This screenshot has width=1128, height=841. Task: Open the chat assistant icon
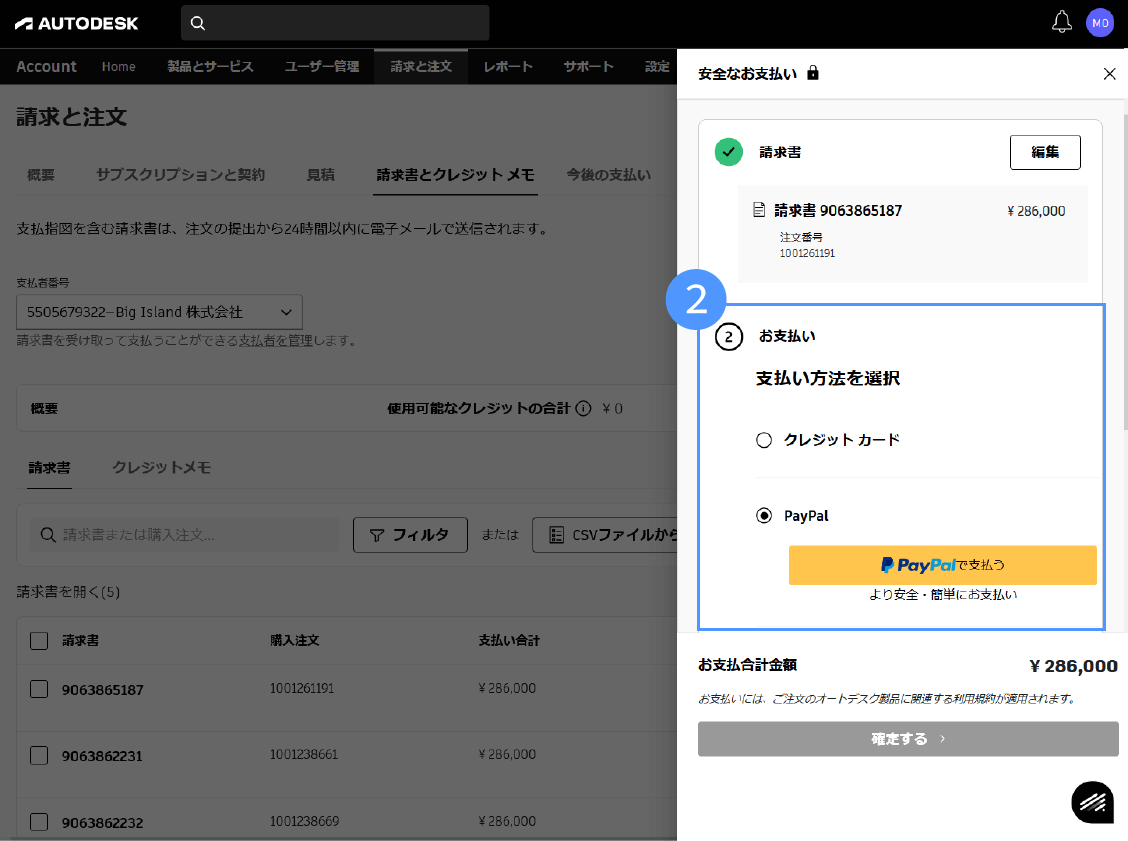[1092, 801]
